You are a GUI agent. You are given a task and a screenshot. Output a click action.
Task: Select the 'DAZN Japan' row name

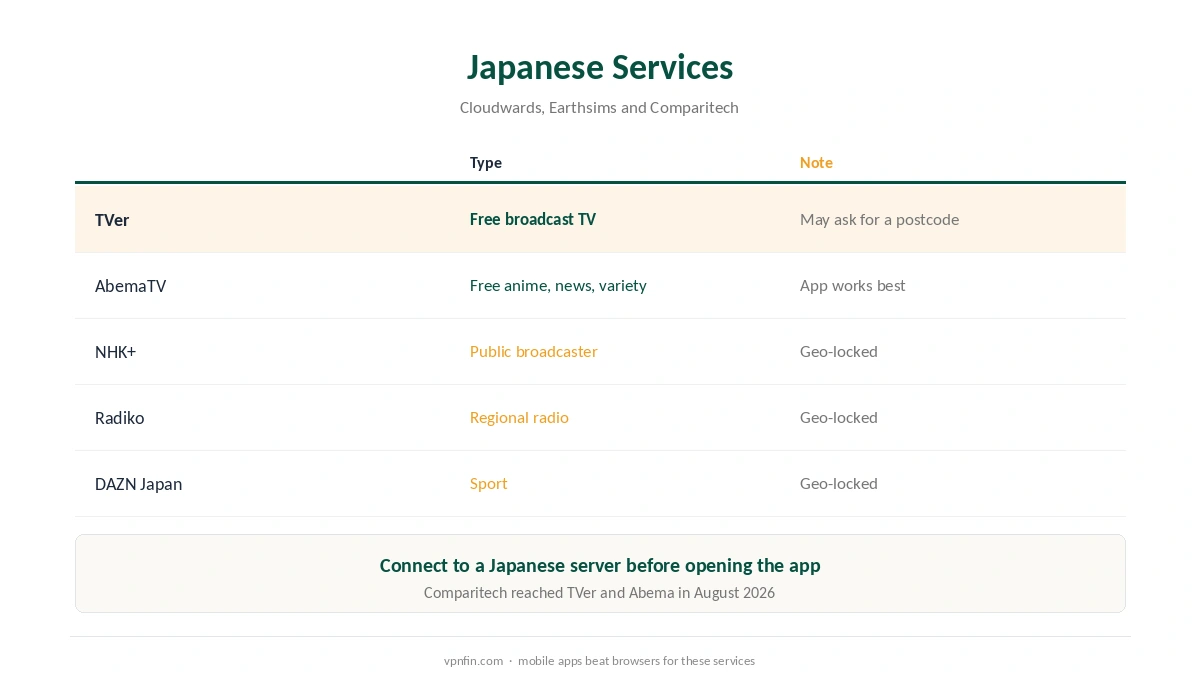(x=138, y=484)
